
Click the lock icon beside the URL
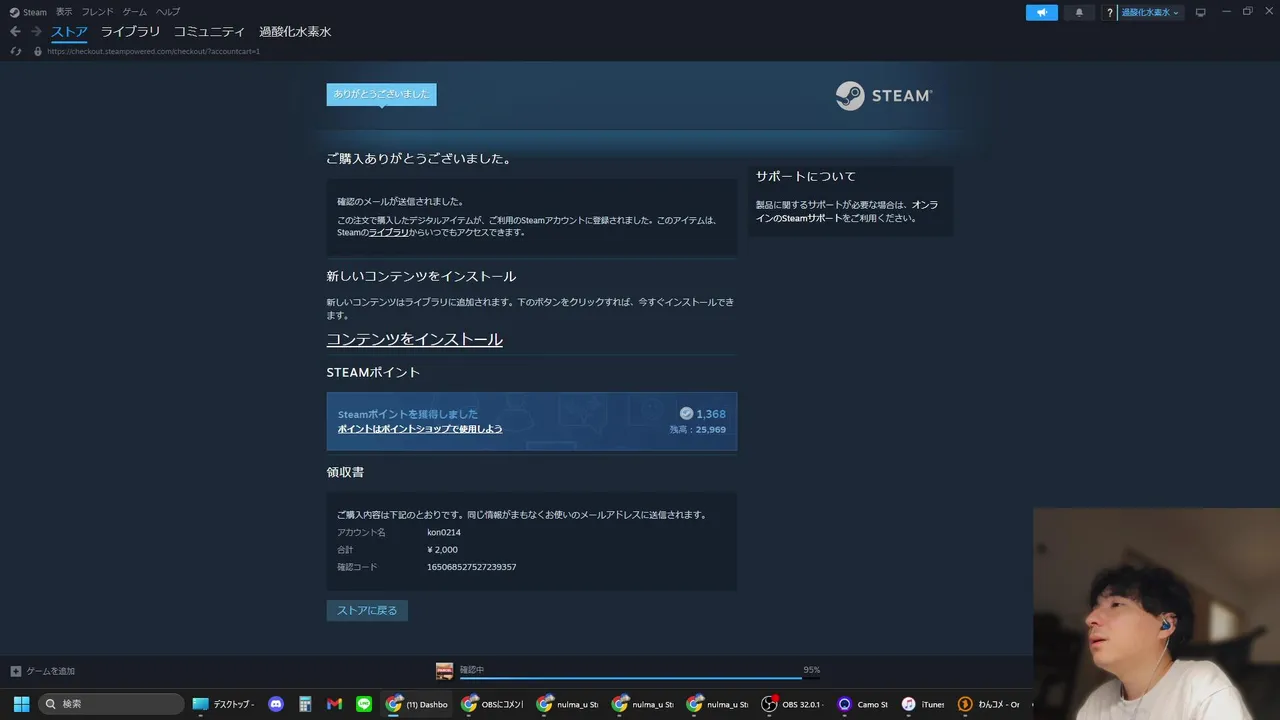[x=38, y=51]
